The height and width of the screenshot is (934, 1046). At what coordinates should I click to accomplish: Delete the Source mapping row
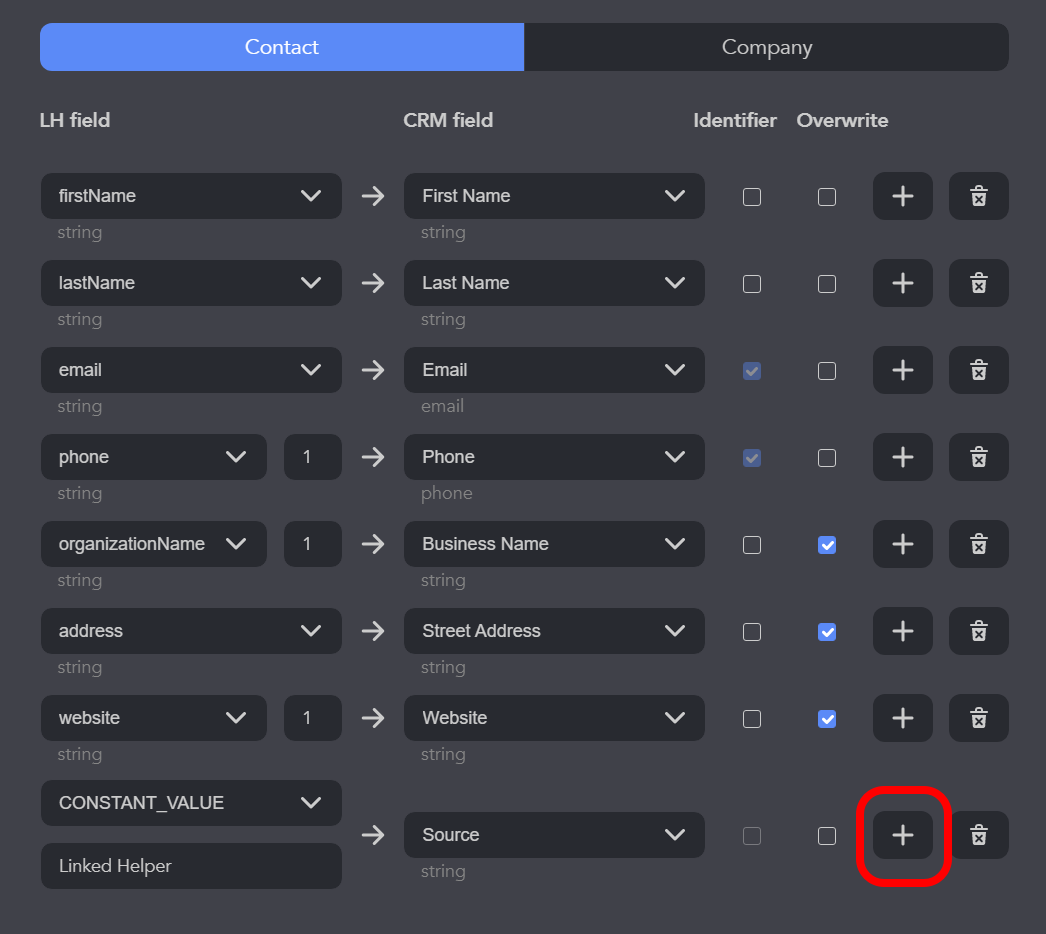(979, 835)
